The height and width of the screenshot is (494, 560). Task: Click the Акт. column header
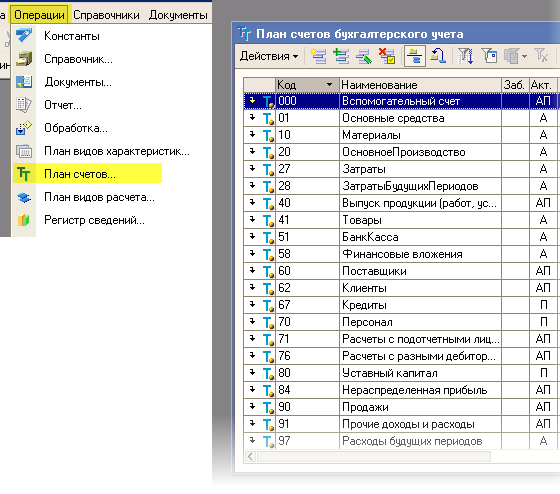tap(542, 85)
